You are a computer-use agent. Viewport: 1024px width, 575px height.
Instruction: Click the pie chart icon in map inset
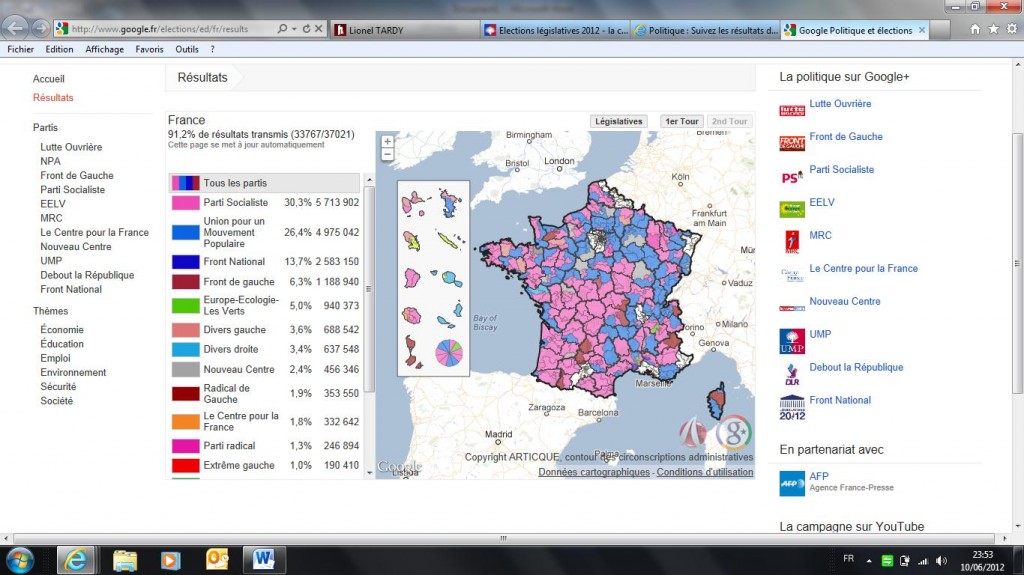coord(449,353)
